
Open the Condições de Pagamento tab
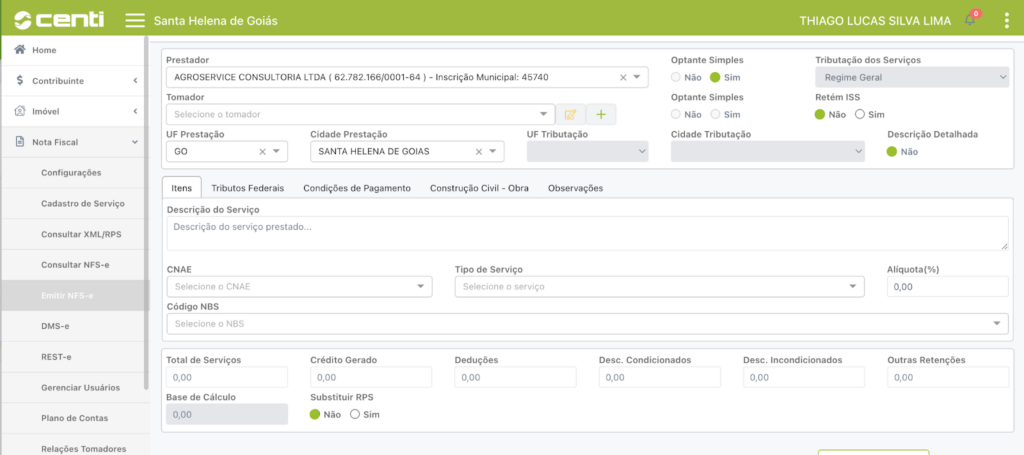356,188
